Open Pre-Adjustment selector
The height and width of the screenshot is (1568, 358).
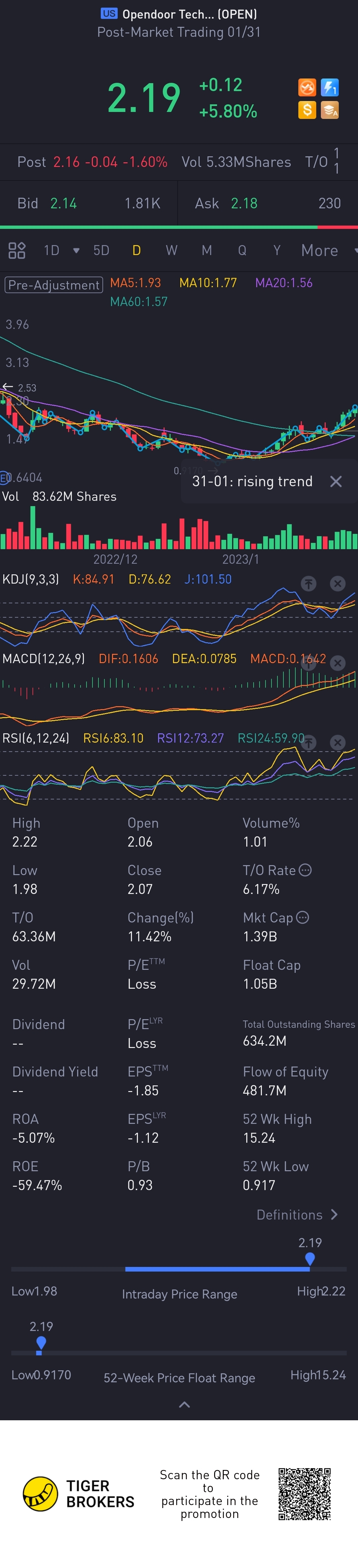tap(54, 285)
